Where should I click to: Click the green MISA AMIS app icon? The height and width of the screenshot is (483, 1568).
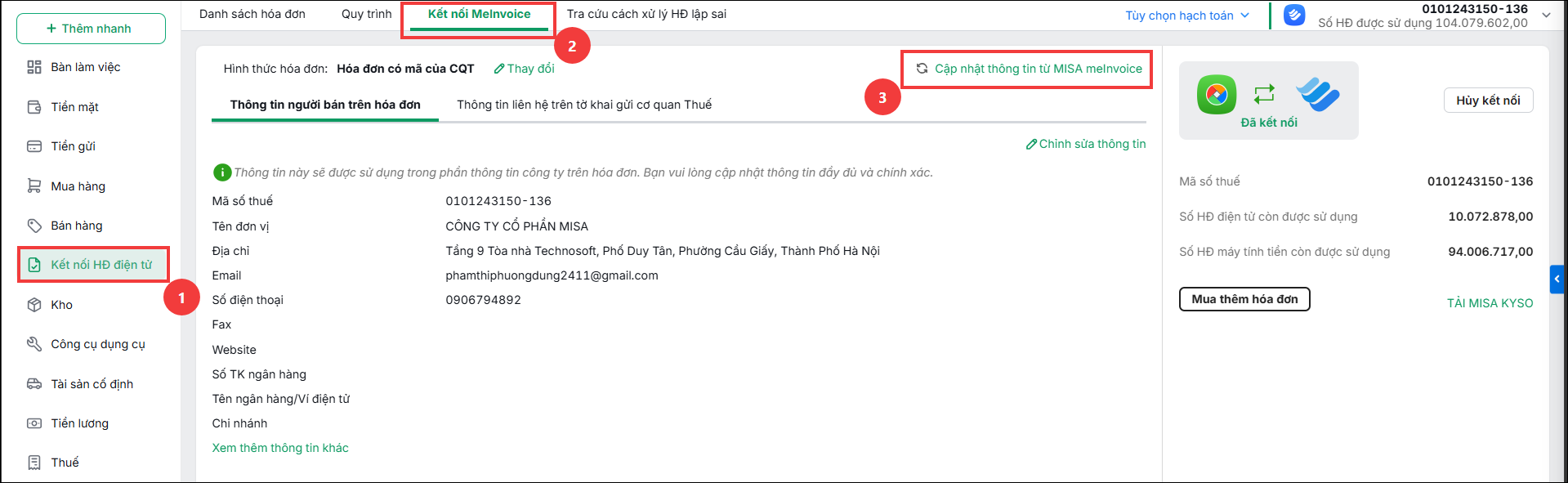(x=1217, y=94)
